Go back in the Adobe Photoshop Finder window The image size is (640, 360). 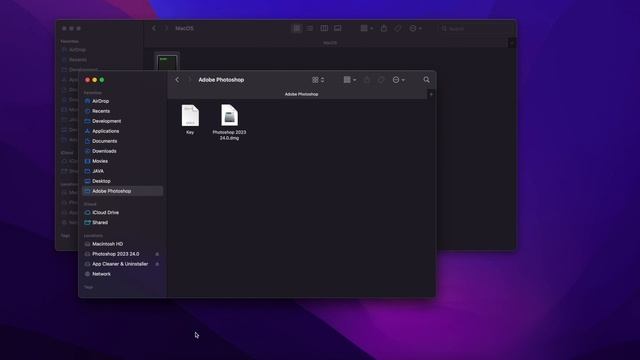pos(177,80)
